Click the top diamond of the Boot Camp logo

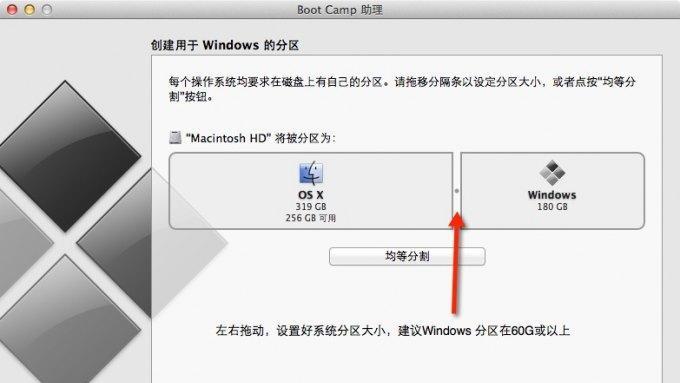click(x=66, y=156)
